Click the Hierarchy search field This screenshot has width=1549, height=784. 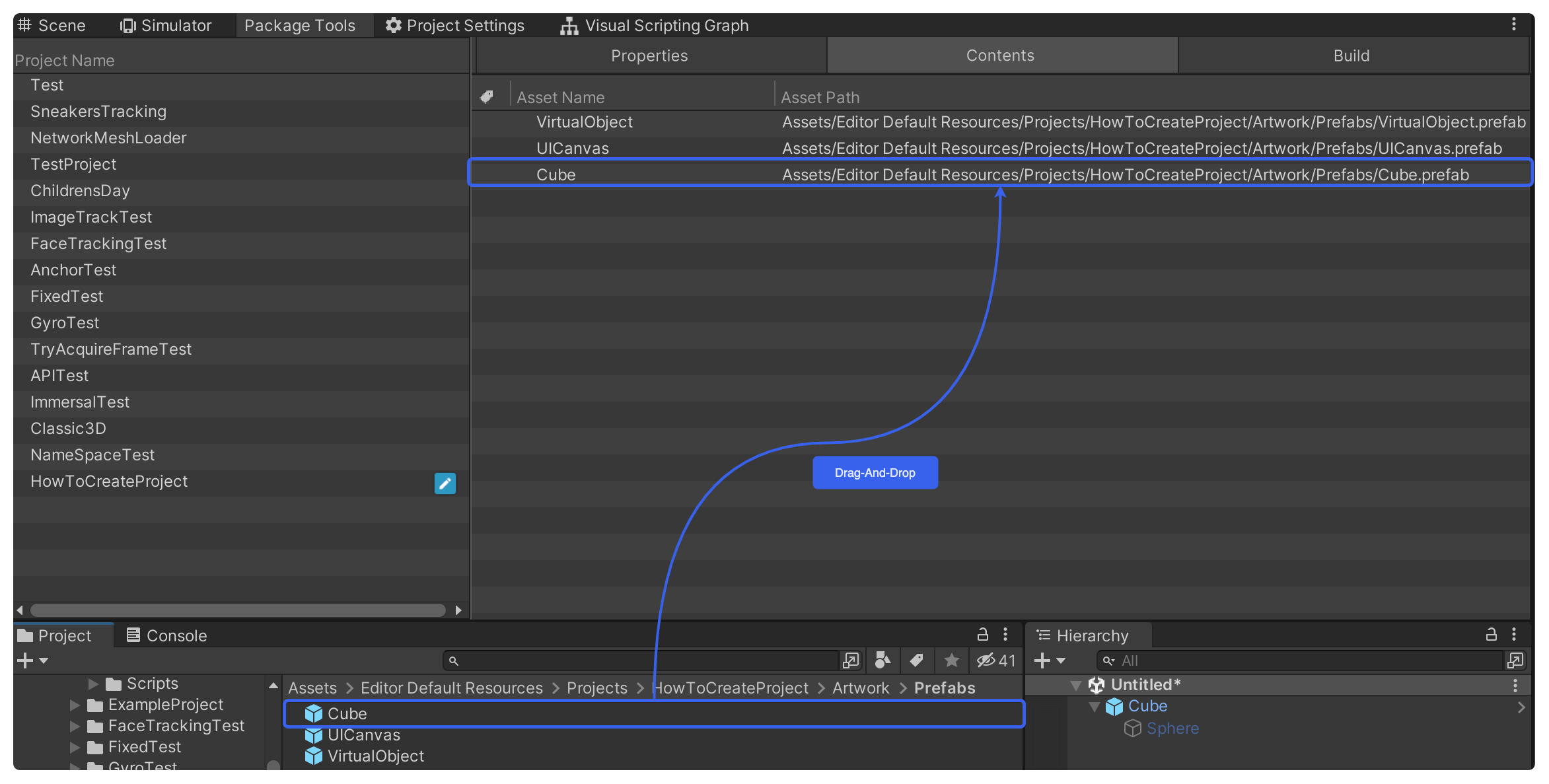tap(1301, 660)
